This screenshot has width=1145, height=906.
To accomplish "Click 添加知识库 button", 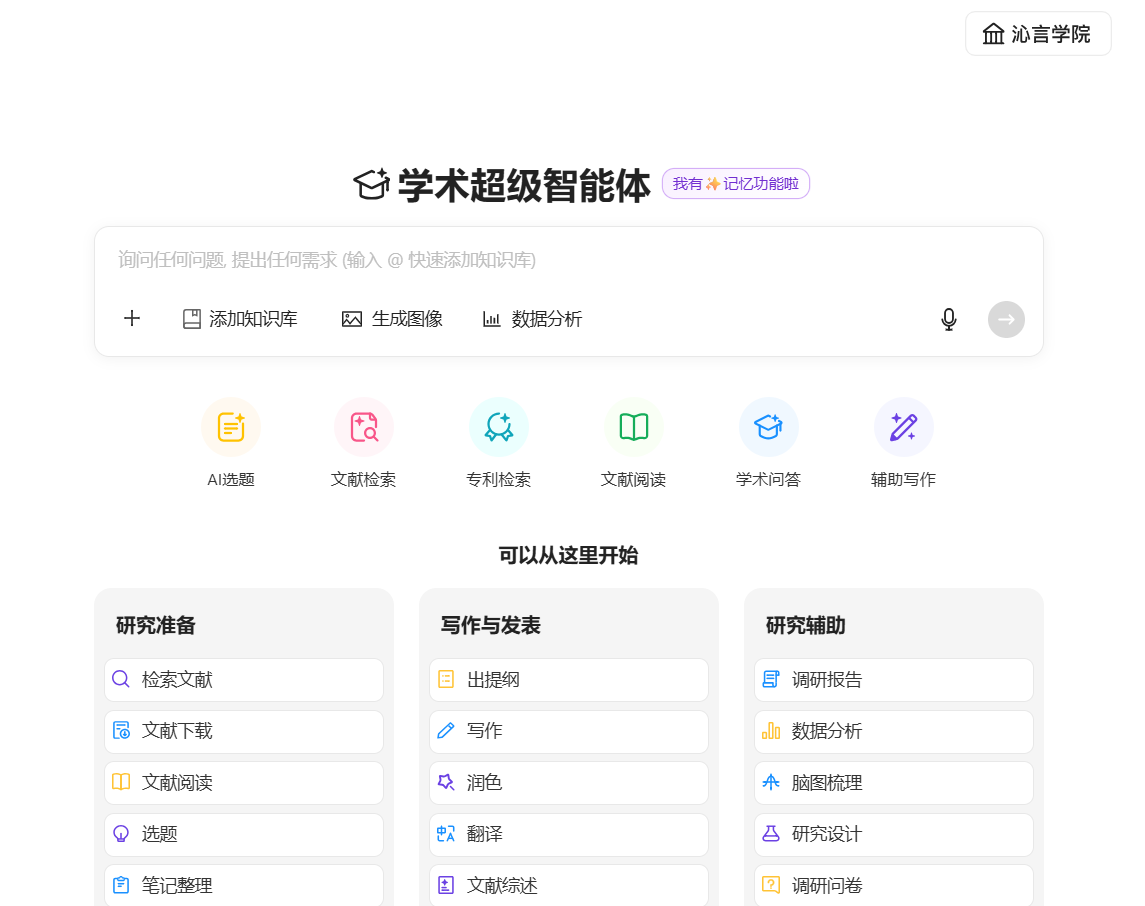I will pos(240,319).
